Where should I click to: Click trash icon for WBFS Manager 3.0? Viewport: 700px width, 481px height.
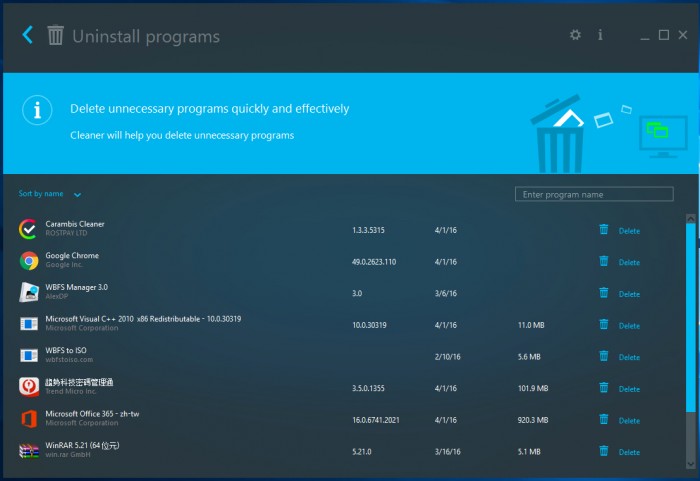click(604, 293)
